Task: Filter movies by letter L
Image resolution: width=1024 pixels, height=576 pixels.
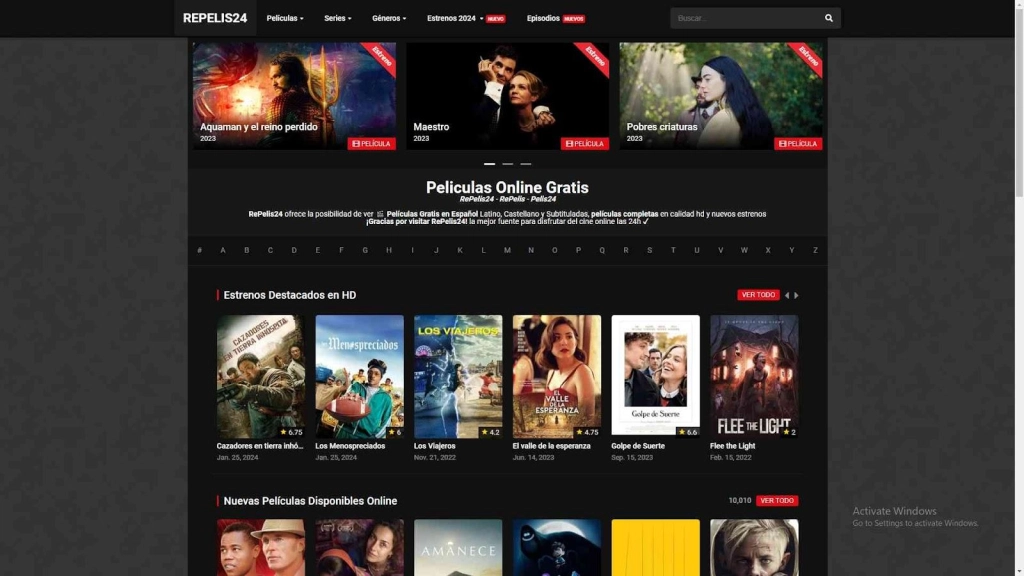Action: pos(483,250)
